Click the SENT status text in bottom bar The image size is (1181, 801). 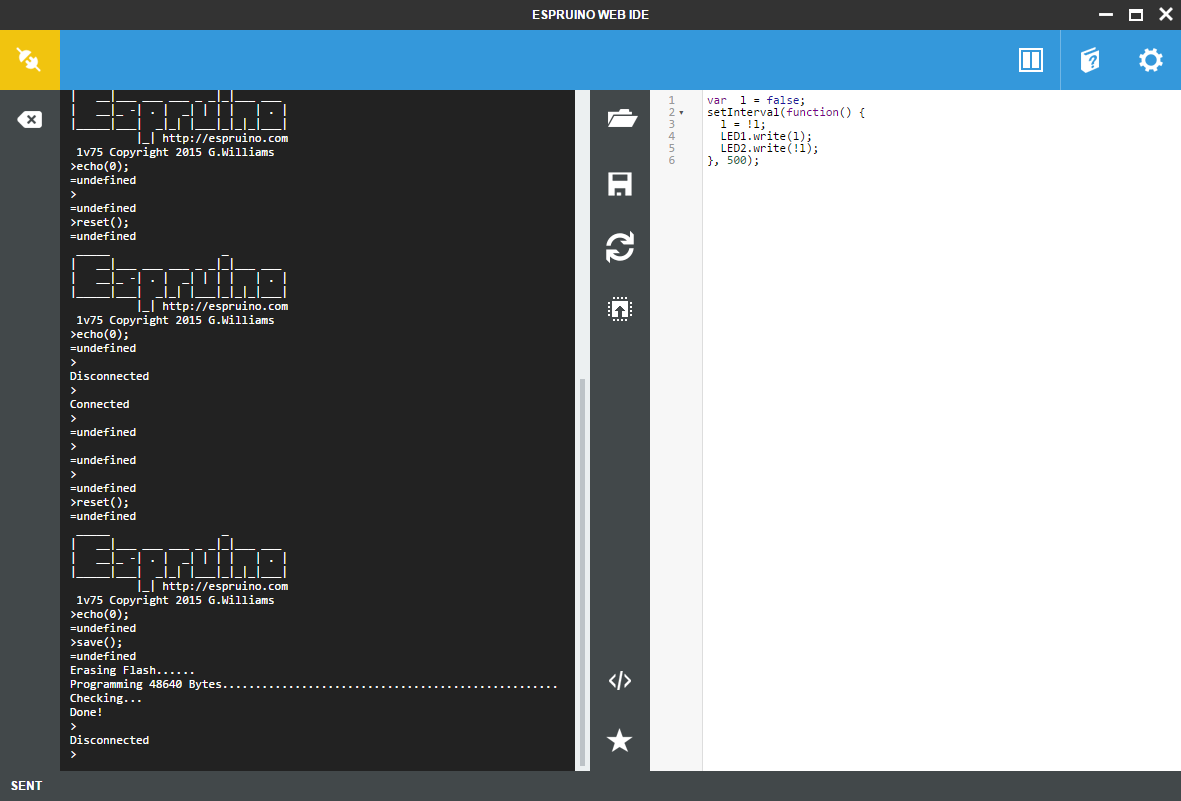(x=27, y=786)
